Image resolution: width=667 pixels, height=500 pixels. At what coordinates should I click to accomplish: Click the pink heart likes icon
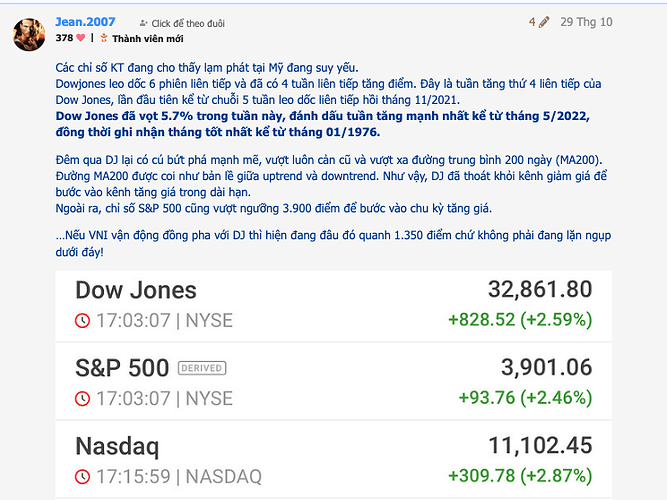click(x=82, y=38)
